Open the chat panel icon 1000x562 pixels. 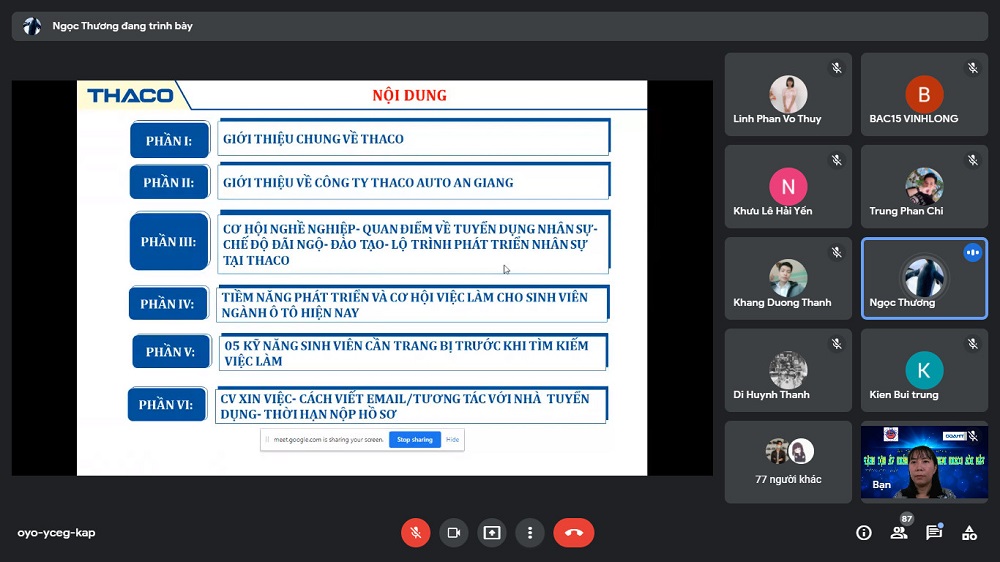pos(934,533)
